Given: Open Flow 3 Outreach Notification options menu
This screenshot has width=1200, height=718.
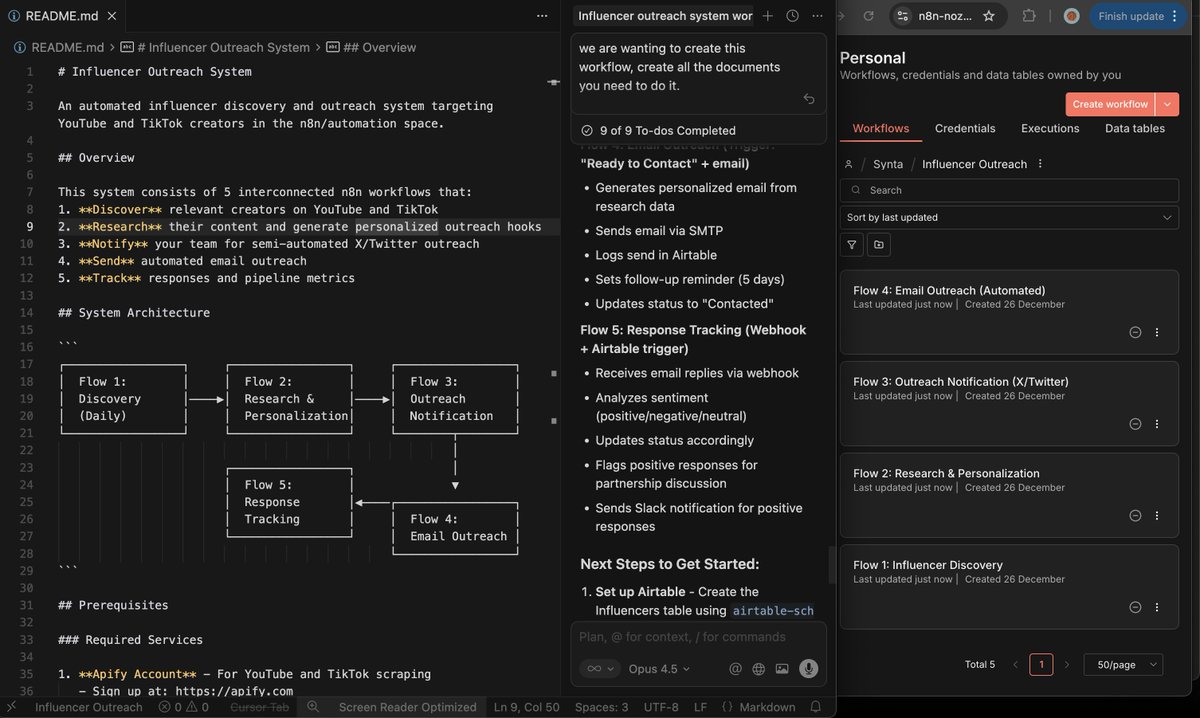Looking at the screenshot, I should (1157, 424).
